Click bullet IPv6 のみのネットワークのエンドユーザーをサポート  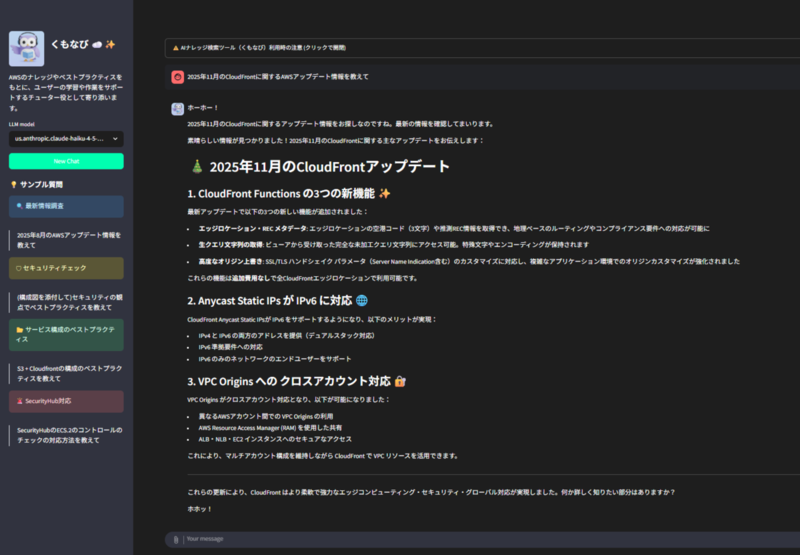275,359
